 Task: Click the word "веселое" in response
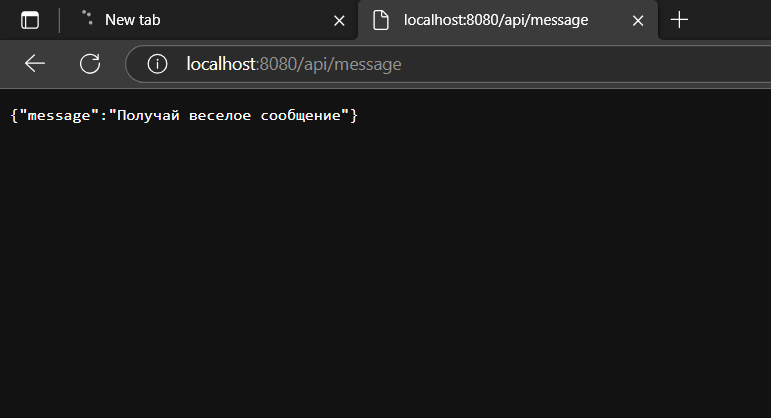221,116
